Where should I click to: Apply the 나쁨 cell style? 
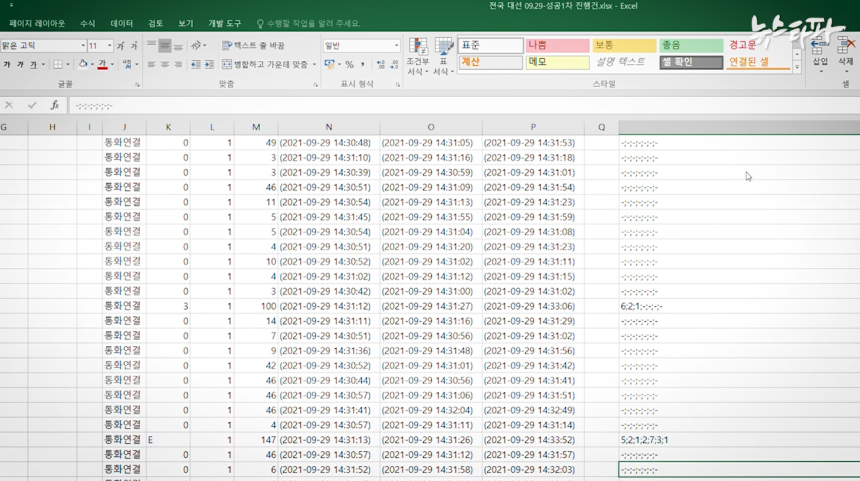point(557,46)
